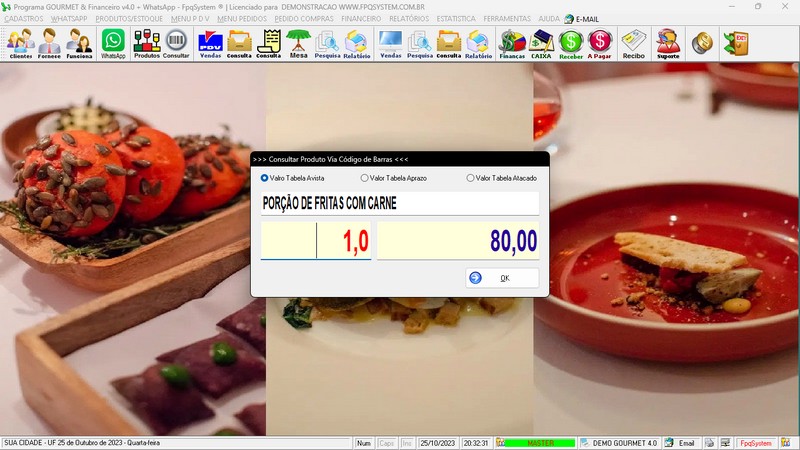800x450 pixels.
Task: Open the Produtos icon
Action: [x=147, y=43]
